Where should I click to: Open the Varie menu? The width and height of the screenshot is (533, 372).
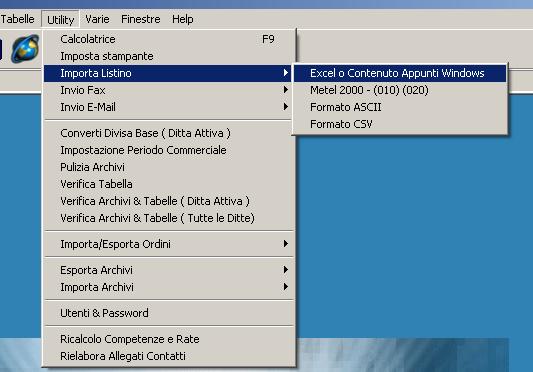coord(97,19)
